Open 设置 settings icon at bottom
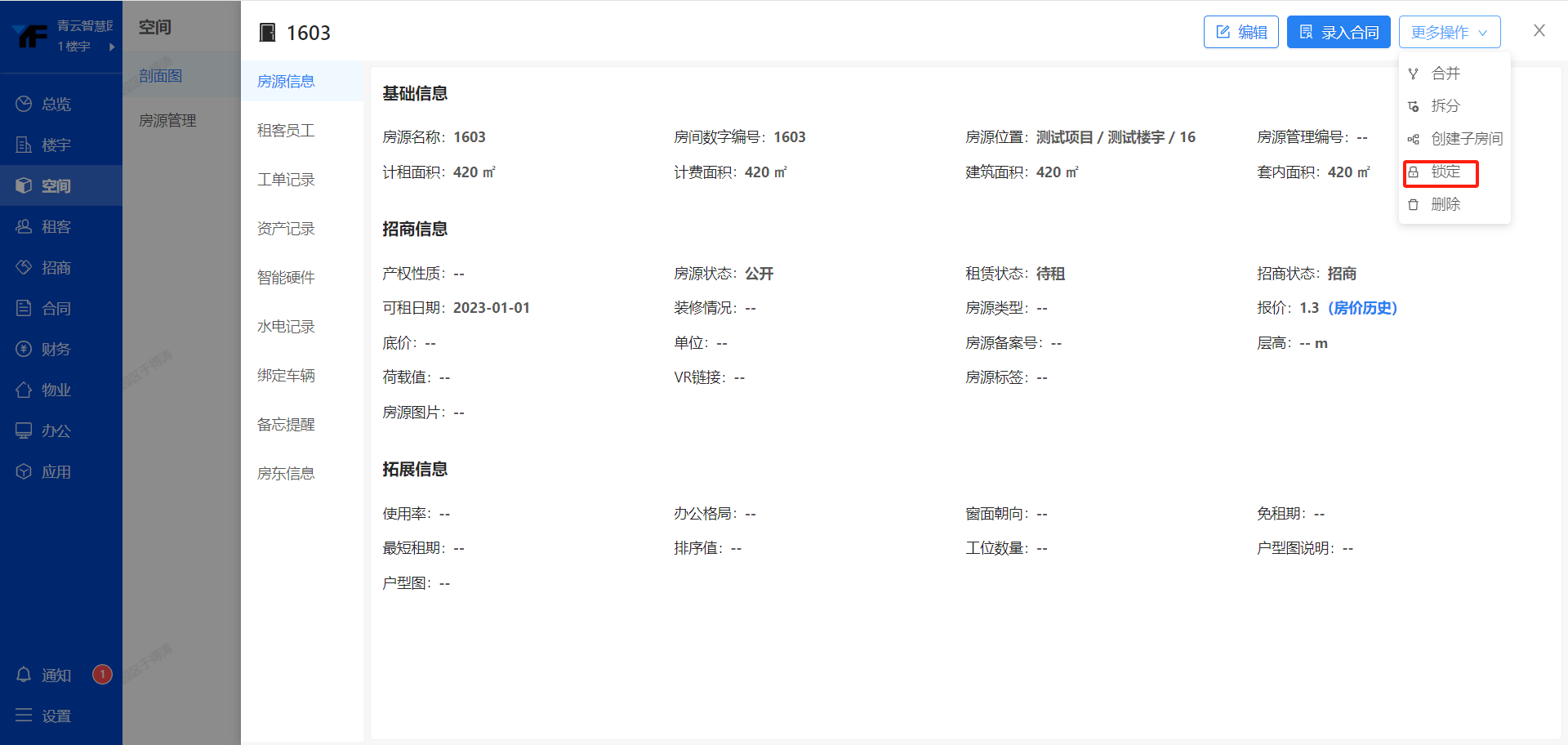1568x745 pixels. pyautogui.click(x=24, y=716)
